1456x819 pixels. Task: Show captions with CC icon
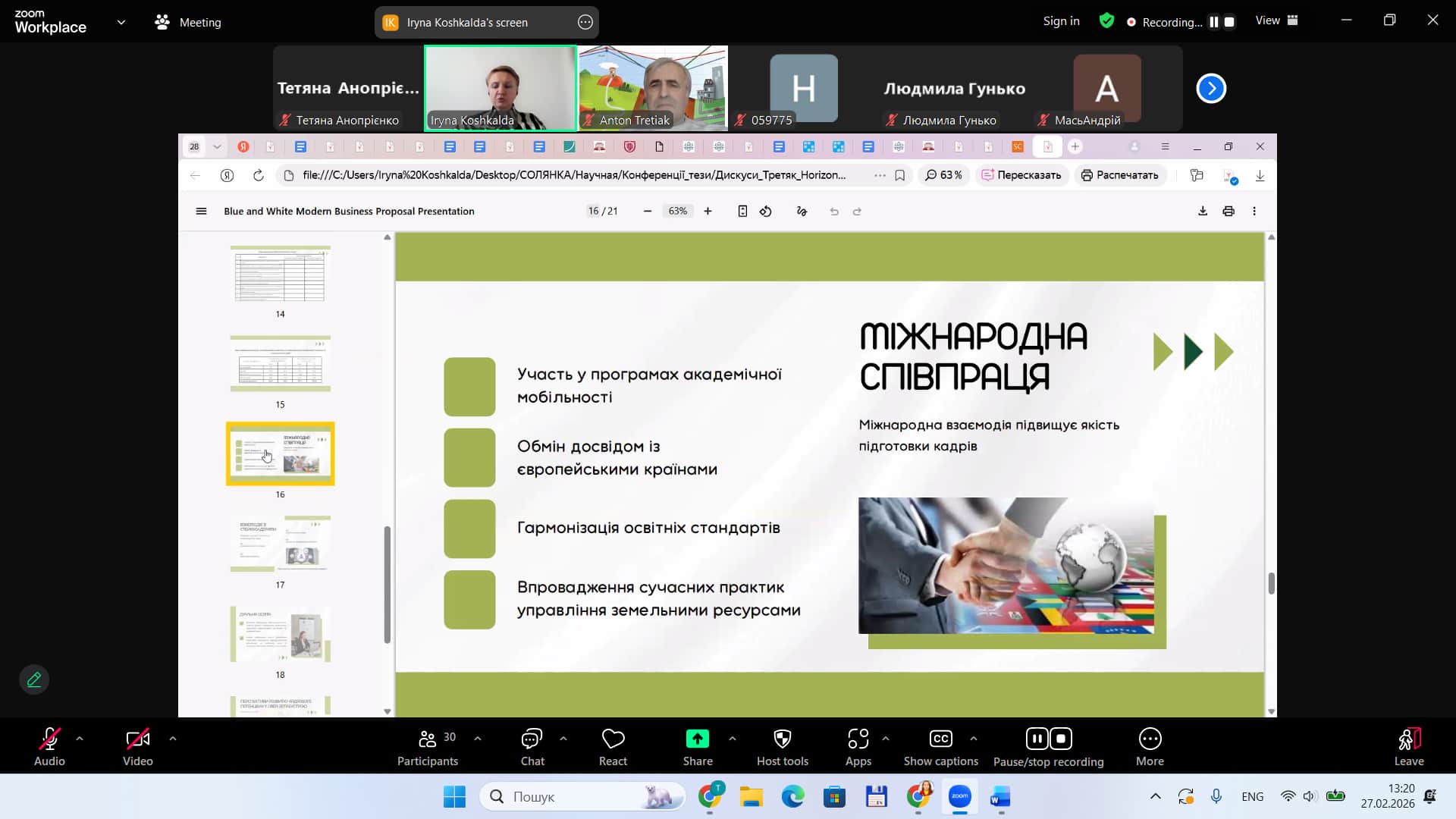[x=940, y=739]
